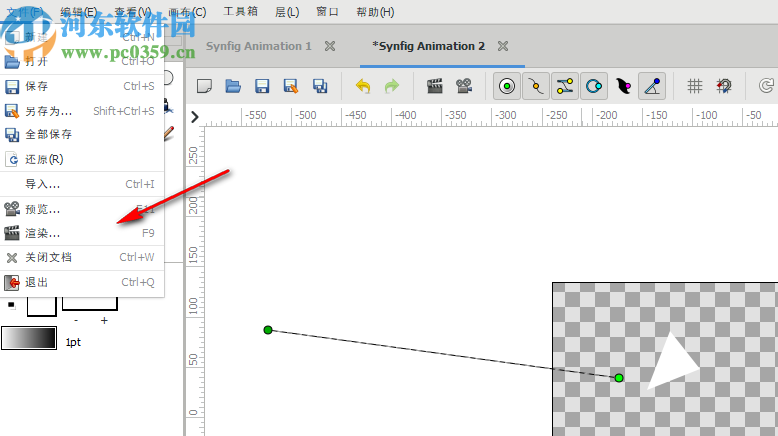Image resolution: width=778 pixels, height=436 pixels.
Task: Choose 关闭文档 menu entry
Action: coord(82,257)
